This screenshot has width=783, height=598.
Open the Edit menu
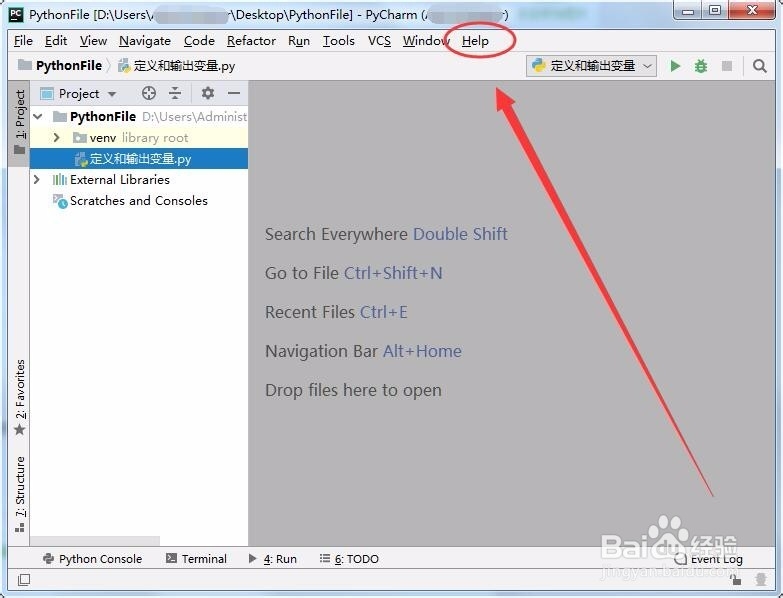(x=56, y=41)
